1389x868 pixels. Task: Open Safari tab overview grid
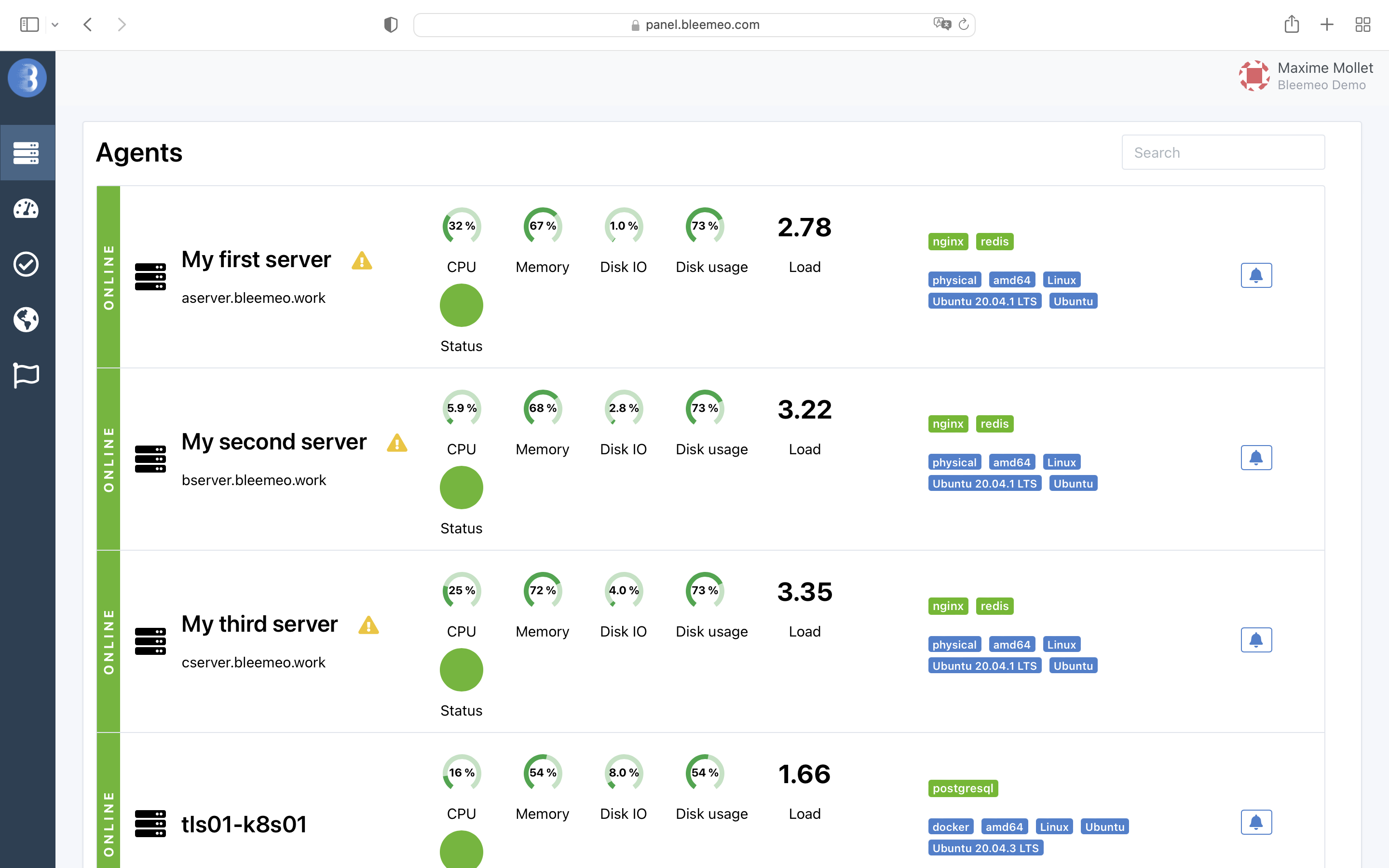click(1362, 25)
